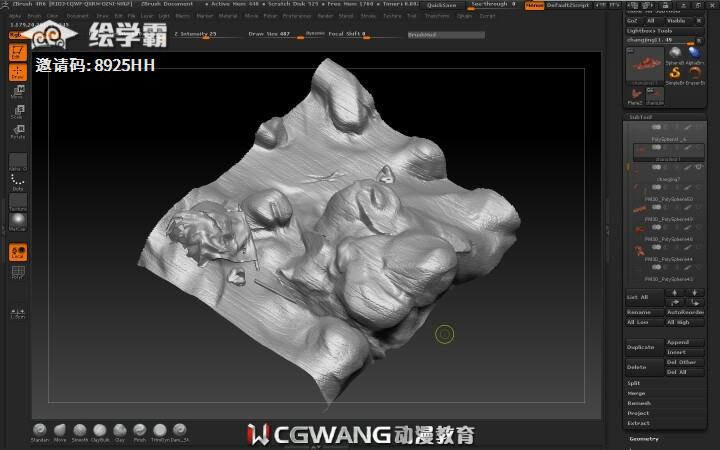
Task: Switch to the Move transform tool
Action: (18, 92)
